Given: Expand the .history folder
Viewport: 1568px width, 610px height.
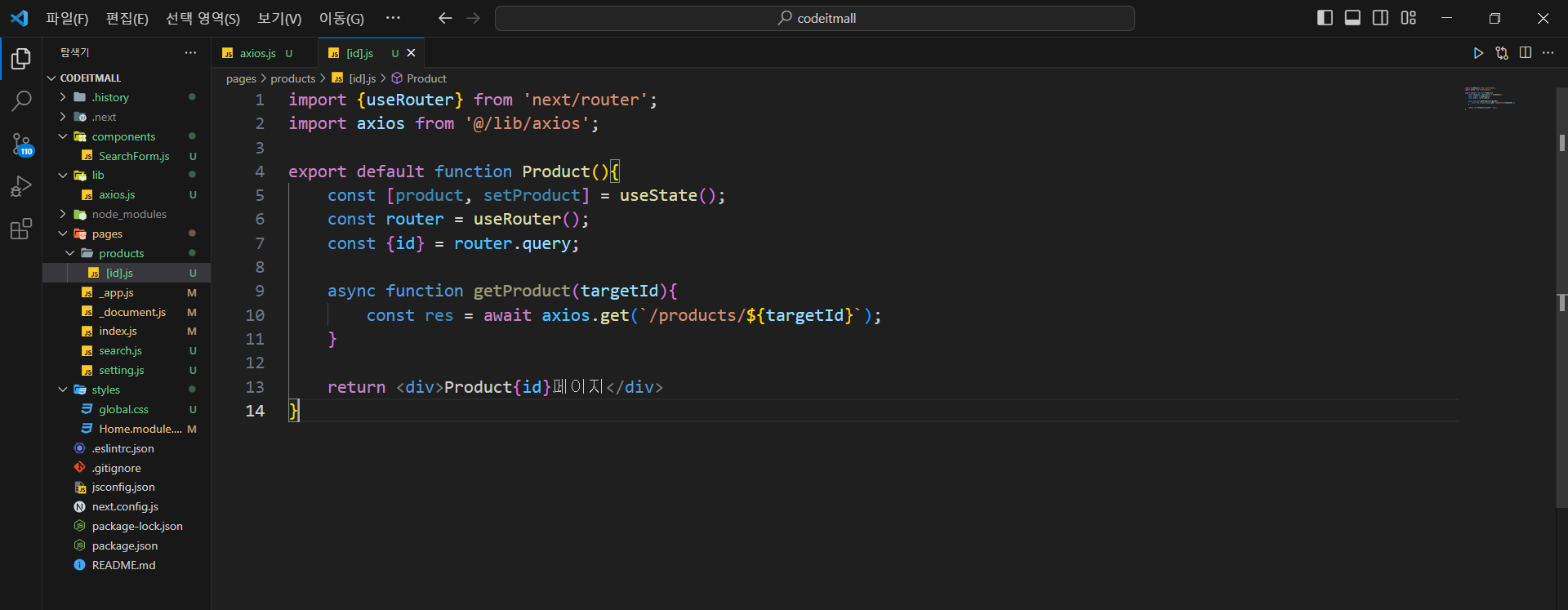Looking at the screenshot, I should (x=127, y=97).
